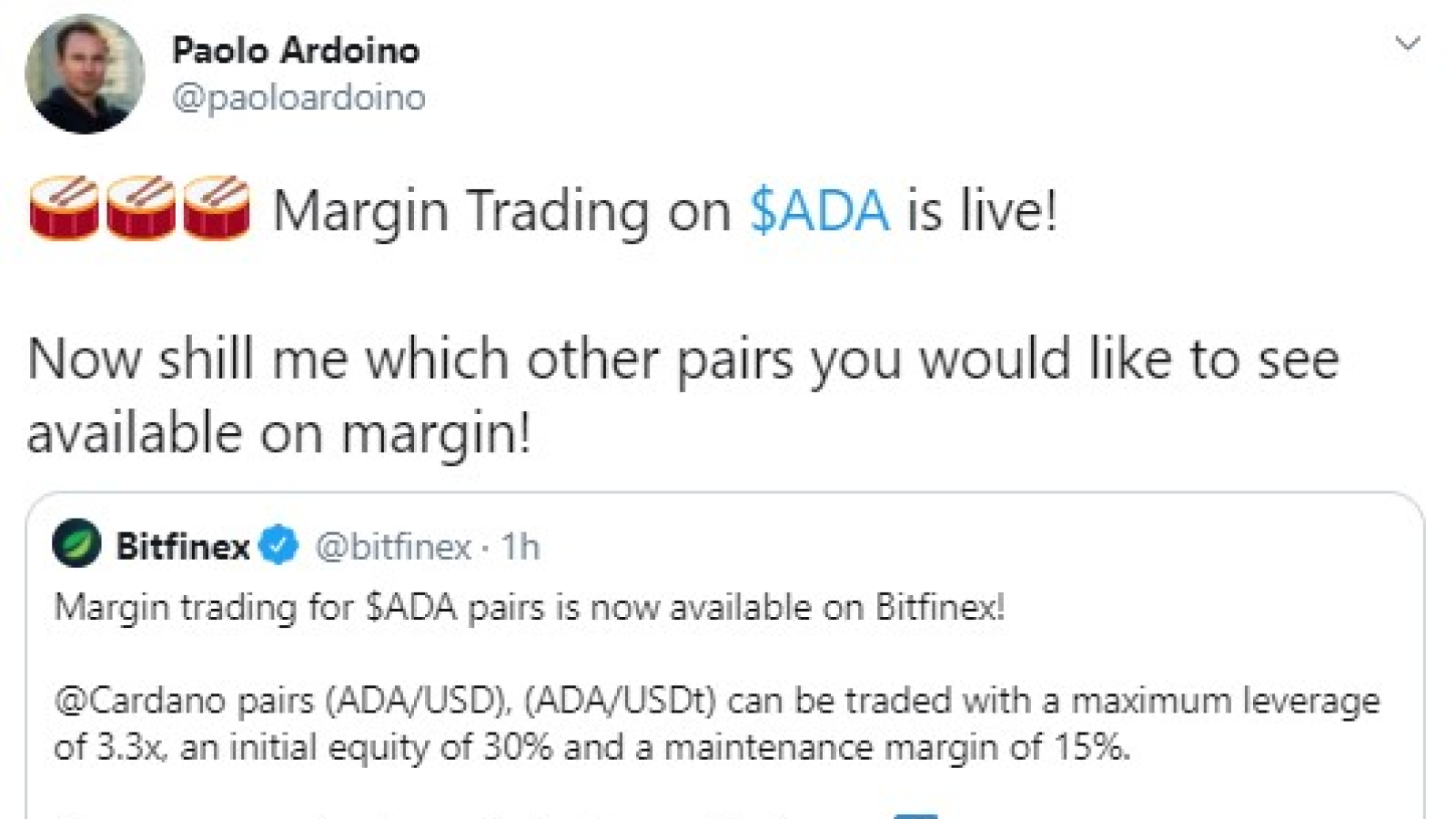The image size is (1456, 819).
Task: Click the green Bitfinex leaf logo
Action: pos(76,544)
